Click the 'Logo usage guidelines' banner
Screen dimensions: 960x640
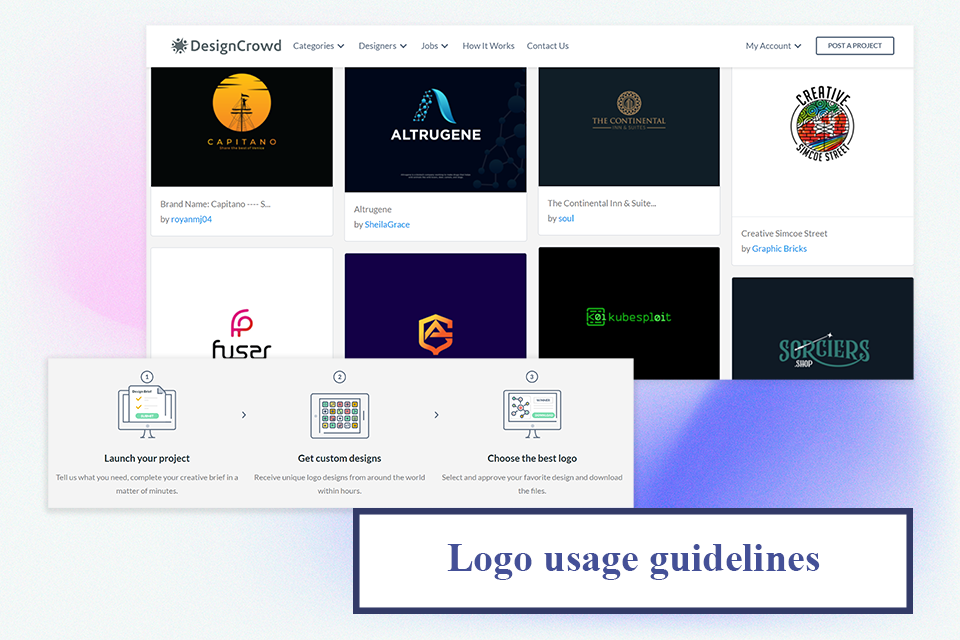(x=633, y=560)
